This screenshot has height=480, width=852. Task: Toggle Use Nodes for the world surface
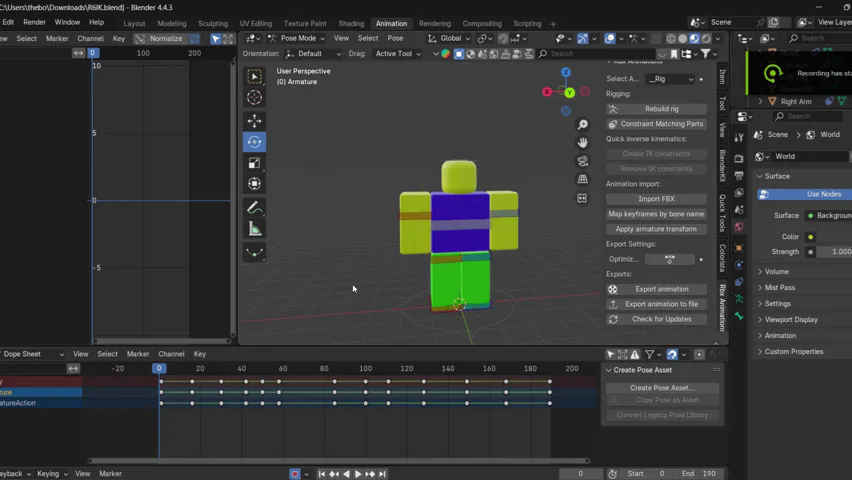click(x=804, y=194)
